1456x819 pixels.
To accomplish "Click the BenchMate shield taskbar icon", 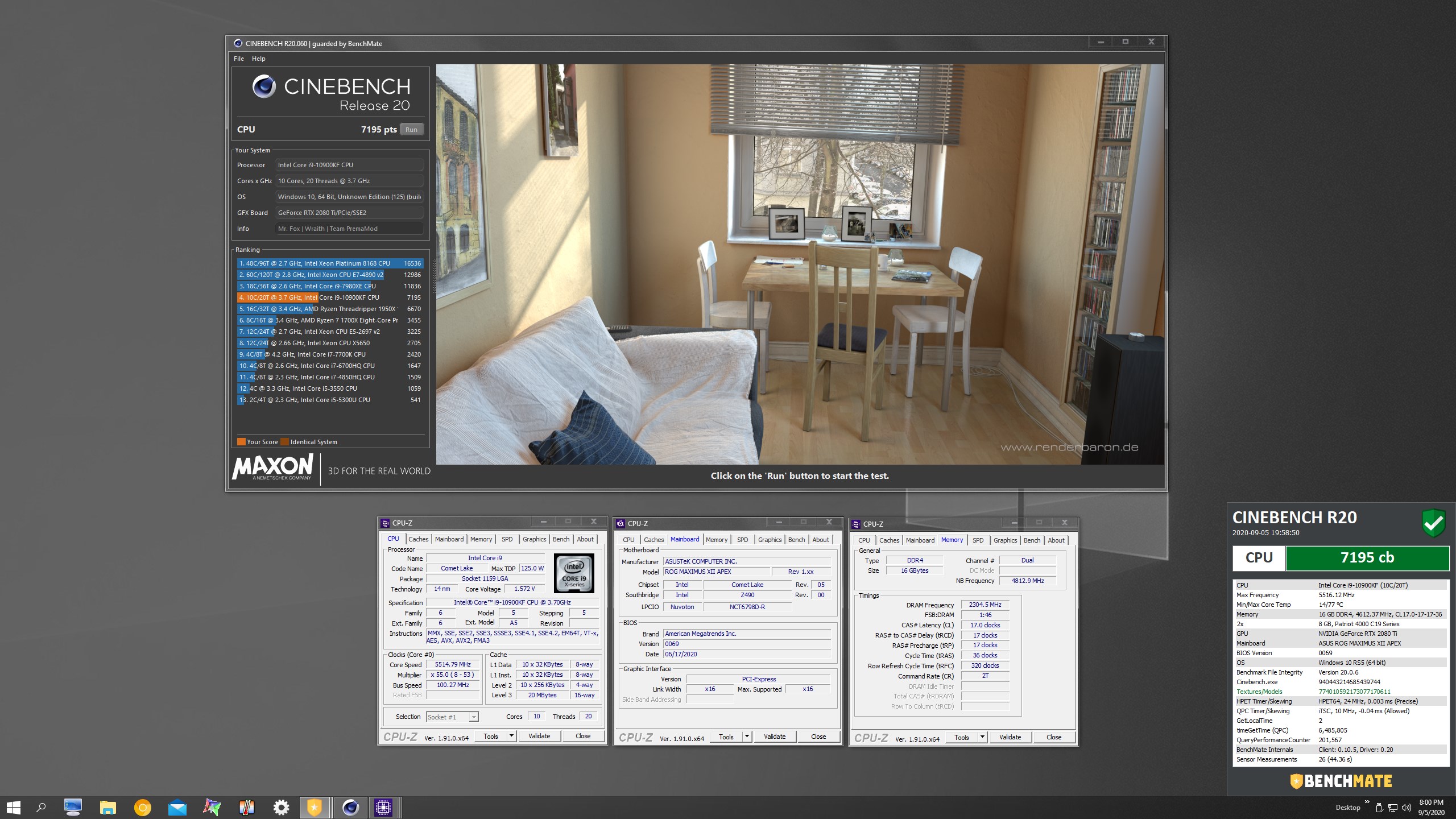I will (x=315, y=807).
